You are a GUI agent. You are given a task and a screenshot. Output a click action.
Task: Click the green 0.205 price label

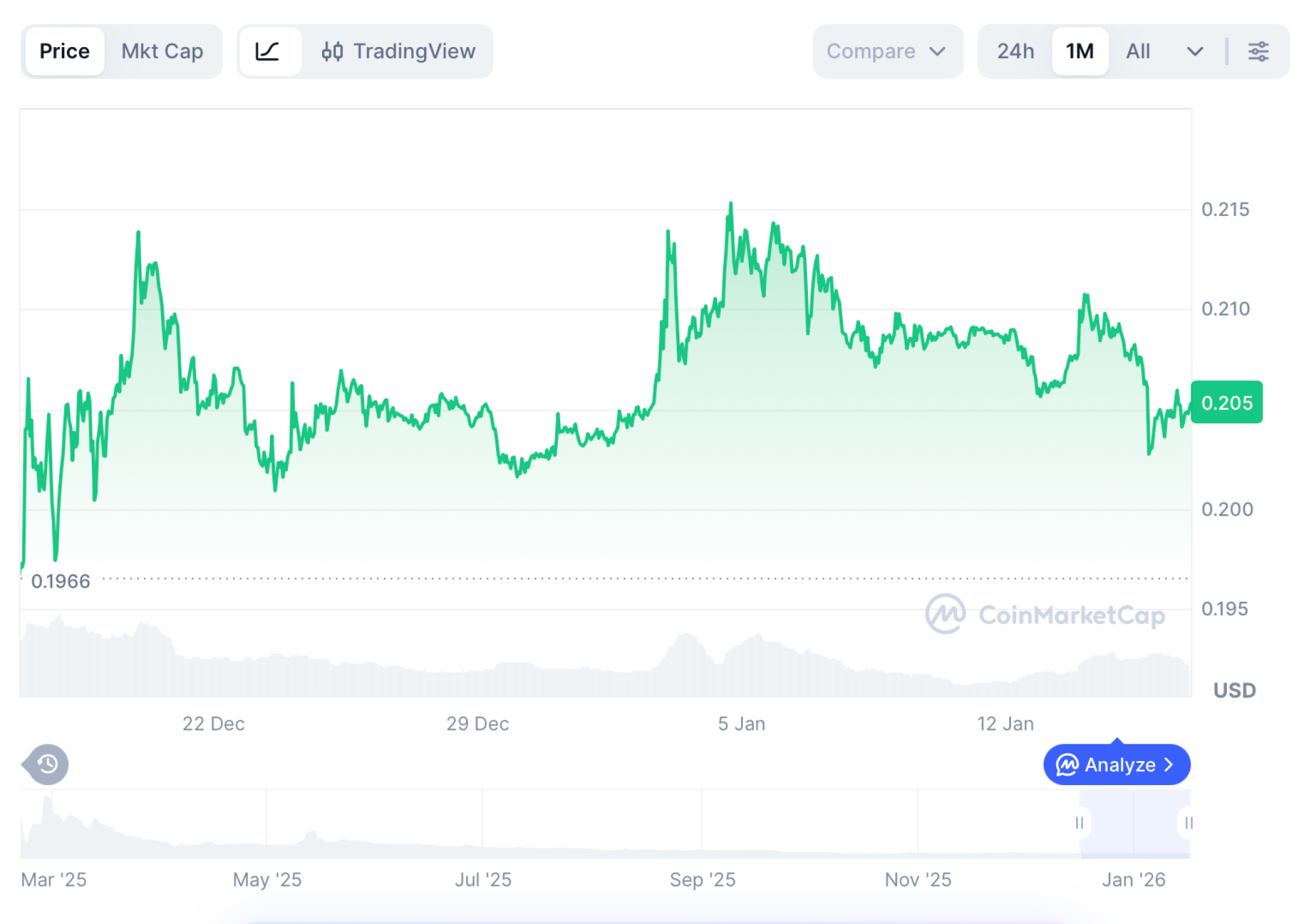(1227, 402)
